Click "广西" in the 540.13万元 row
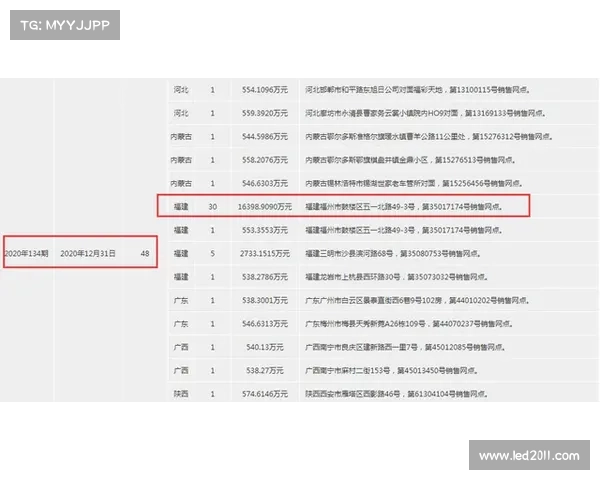Viewport: 600px width, 480px height. [181, 347]
